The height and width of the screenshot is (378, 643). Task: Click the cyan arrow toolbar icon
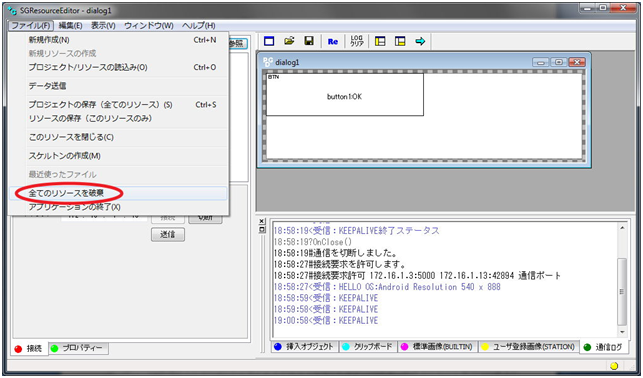click(x=420, y=41)
